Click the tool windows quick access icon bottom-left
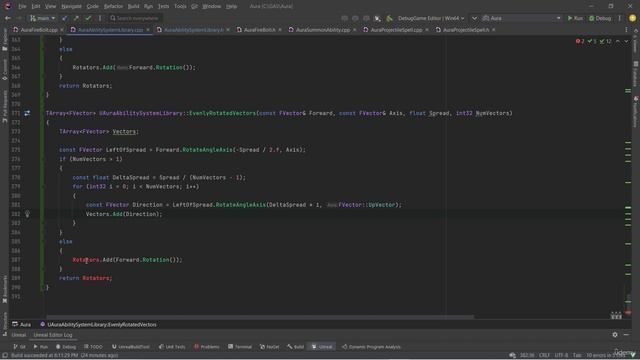The image size is (640, 360). click(5, 355)
